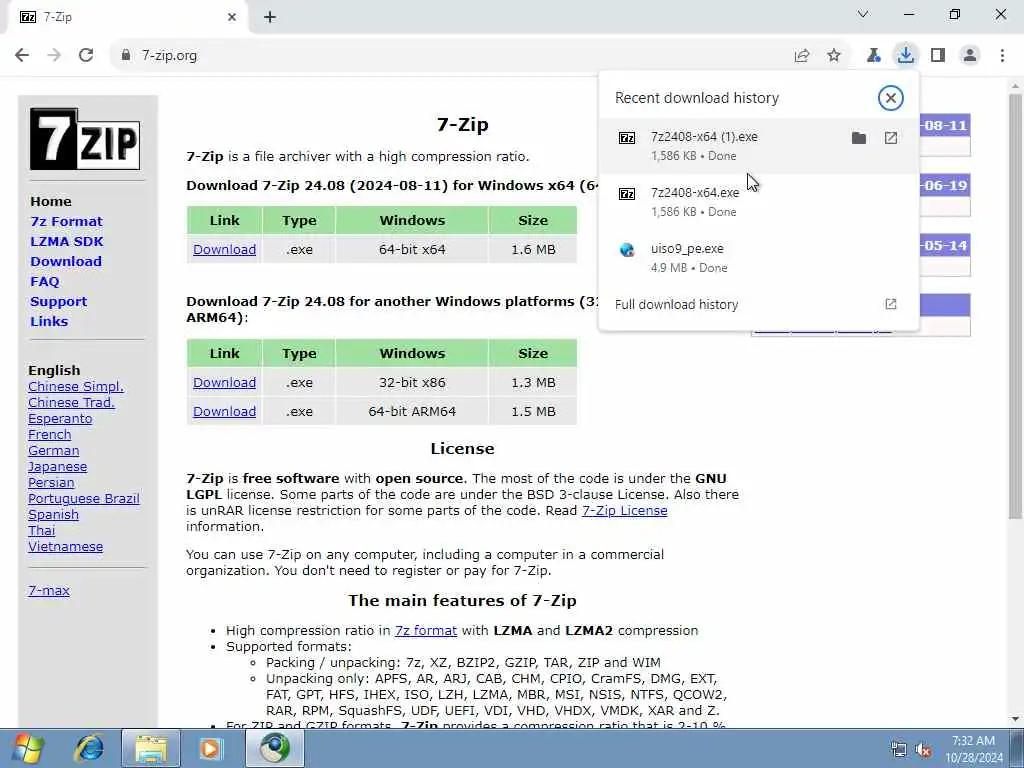
Task: Show 7z2408-x64 (1).exe in folder
Action: pyautogui.click(x=859, y=138)
